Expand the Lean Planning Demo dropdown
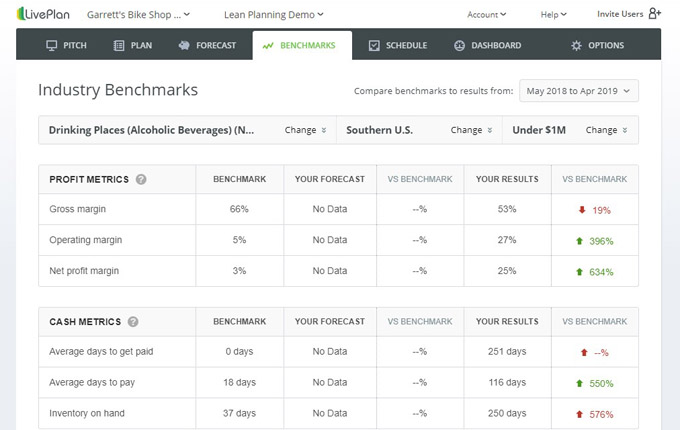Viewport: 680px width, 430px height. [x=274, y=15]
